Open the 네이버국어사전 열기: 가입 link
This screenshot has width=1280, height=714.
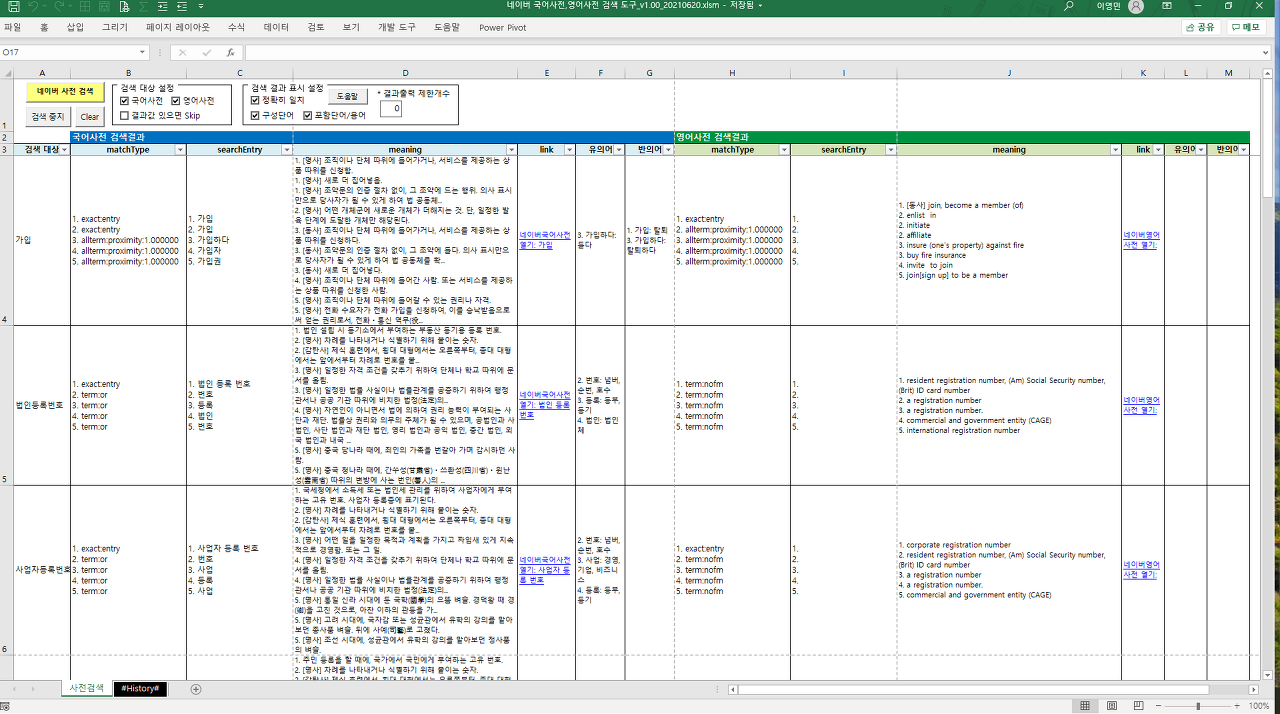(x=544, y=240)
